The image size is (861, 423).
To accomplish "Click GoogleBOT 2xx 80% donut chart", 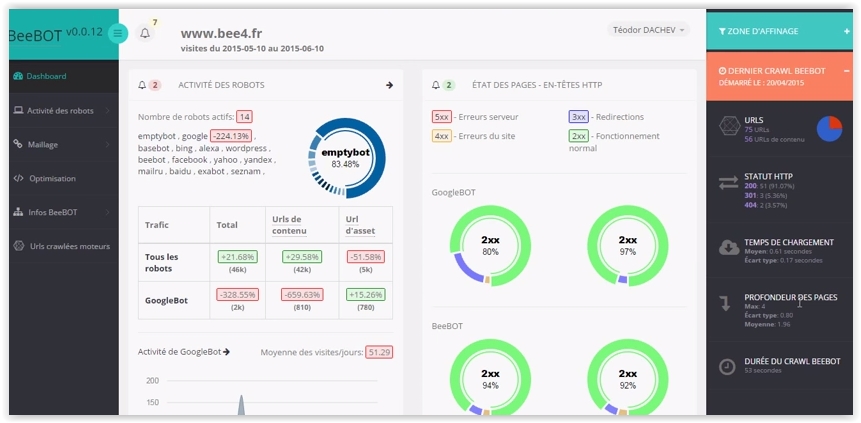I will 490,246.
